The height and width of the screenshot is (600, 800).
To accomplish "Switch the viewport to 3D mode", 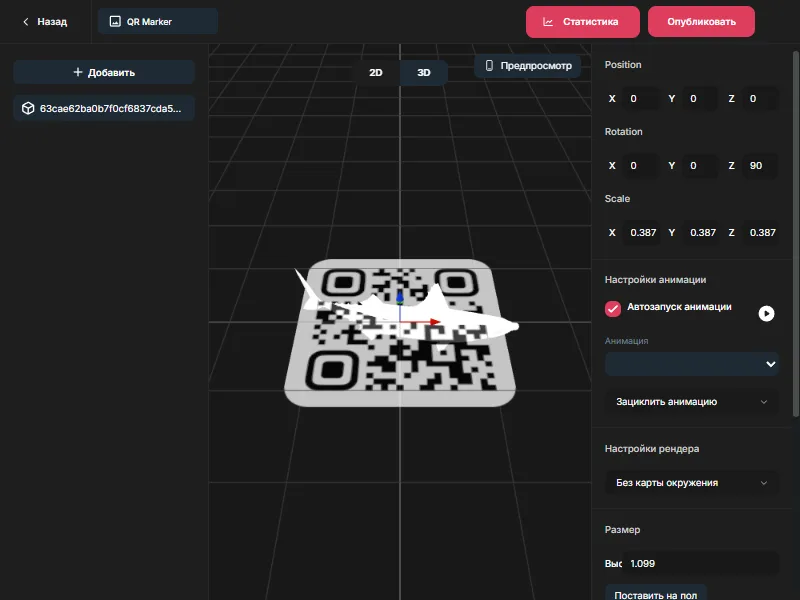I will [x=424, y=72].
